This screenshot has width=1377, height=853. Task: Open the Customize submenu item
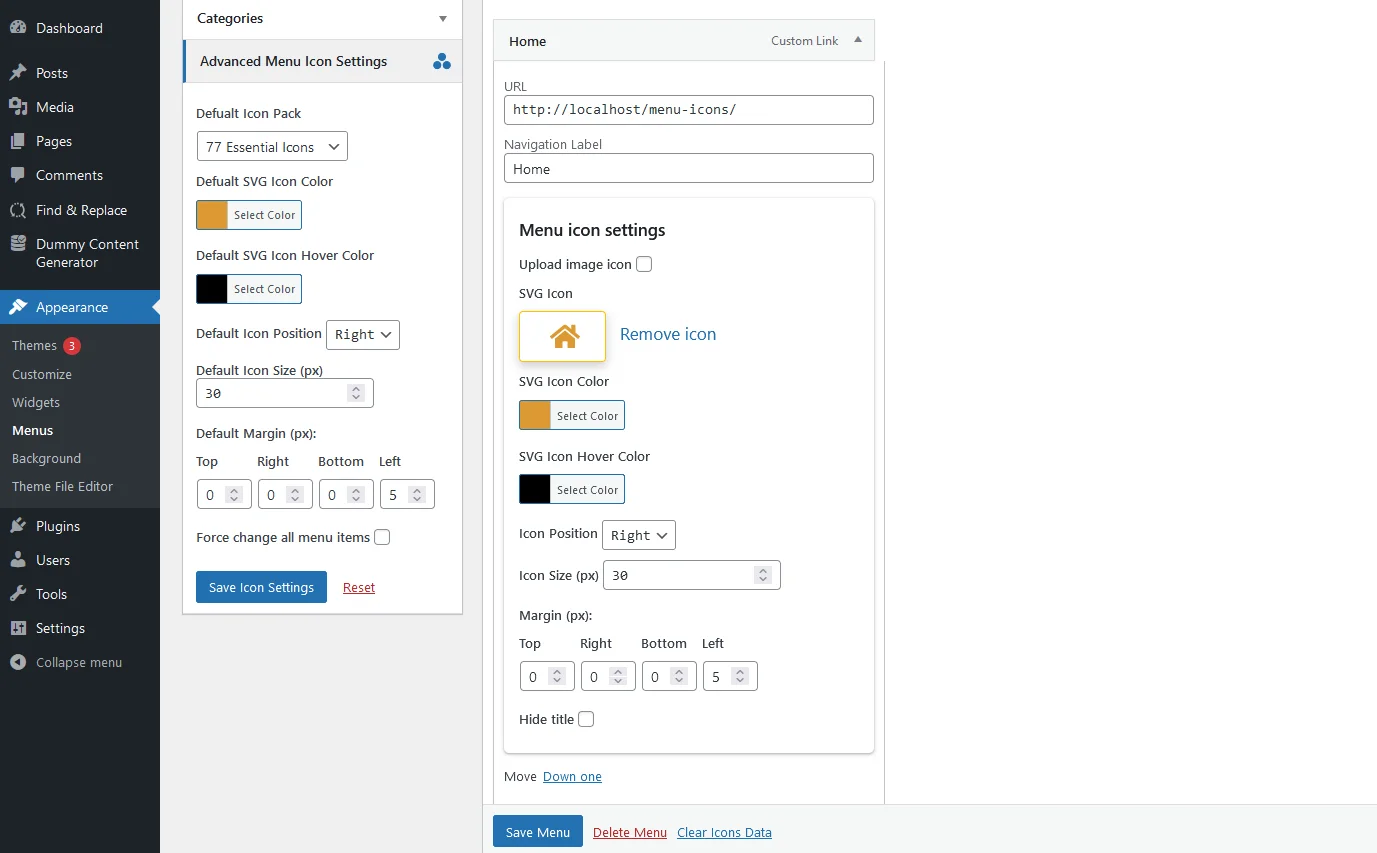[x=42, y=374]
